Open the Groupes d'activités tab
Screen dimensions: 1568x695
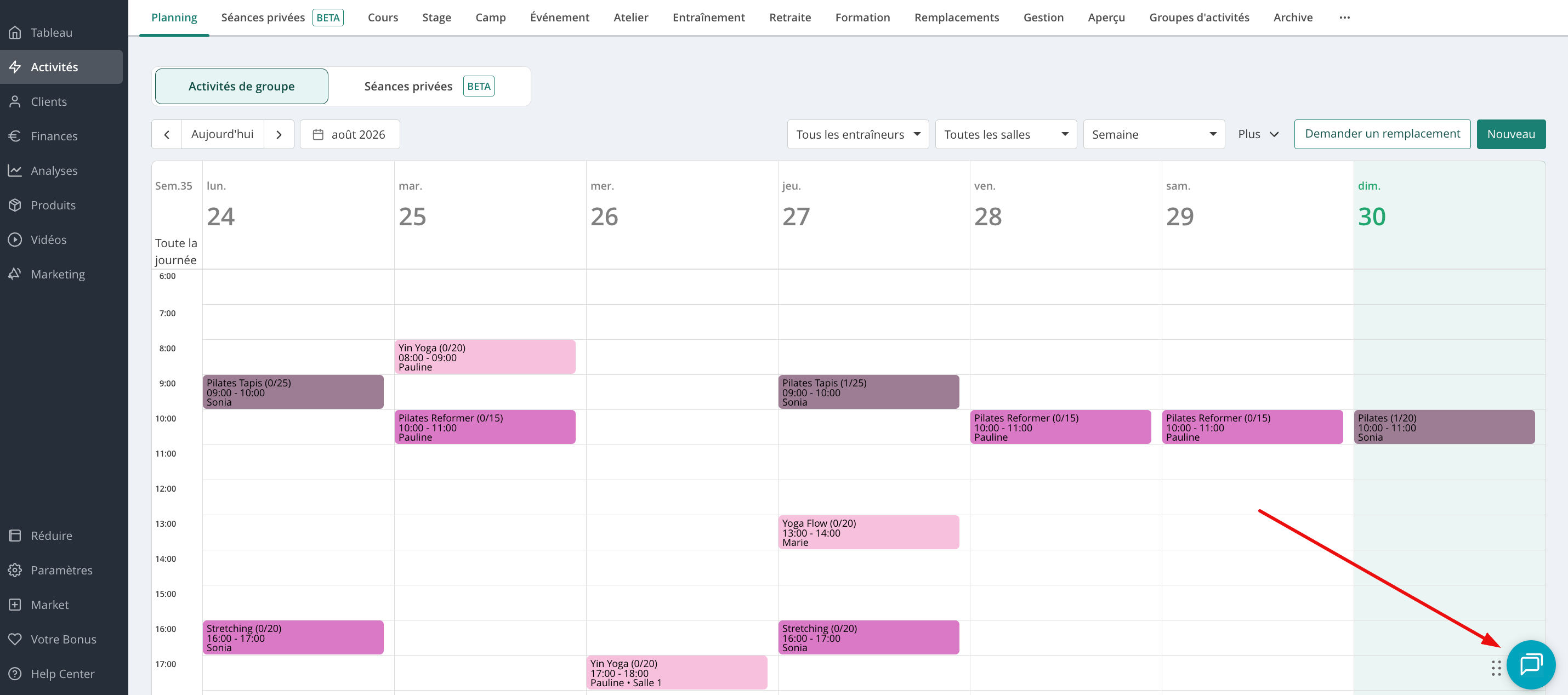[1198, 18]
